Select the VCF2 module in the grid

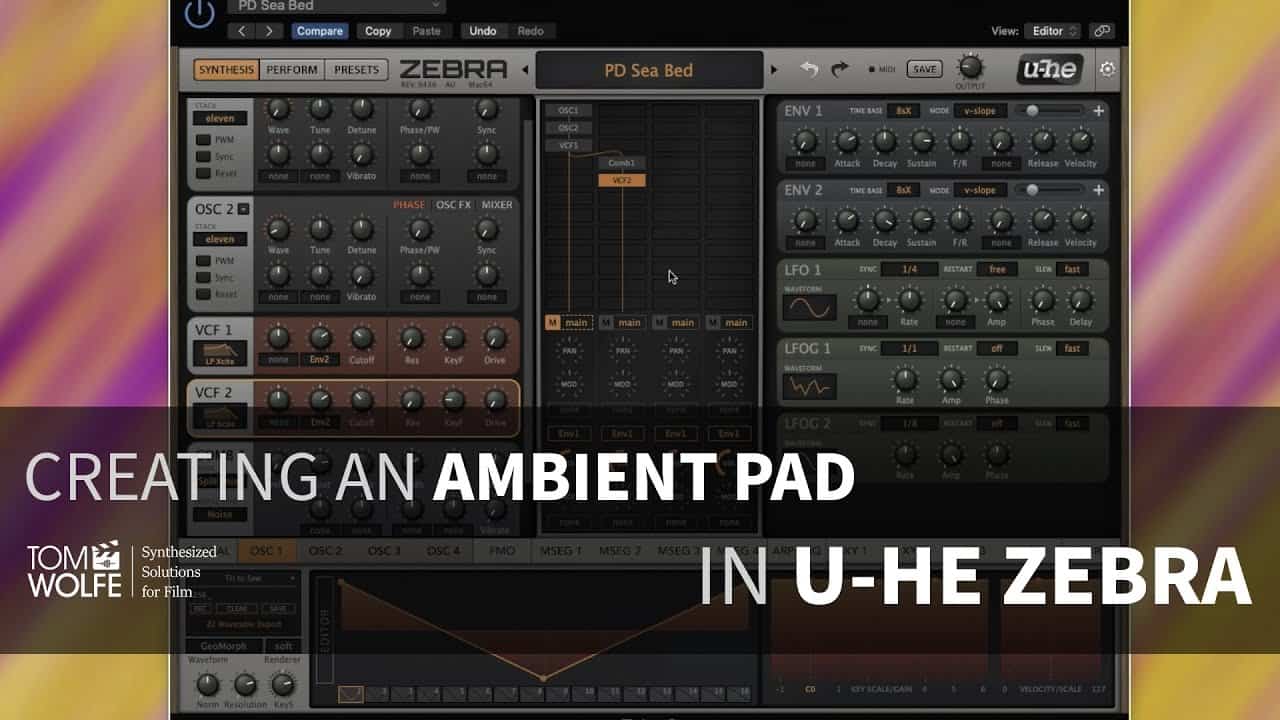pos(622,180)
